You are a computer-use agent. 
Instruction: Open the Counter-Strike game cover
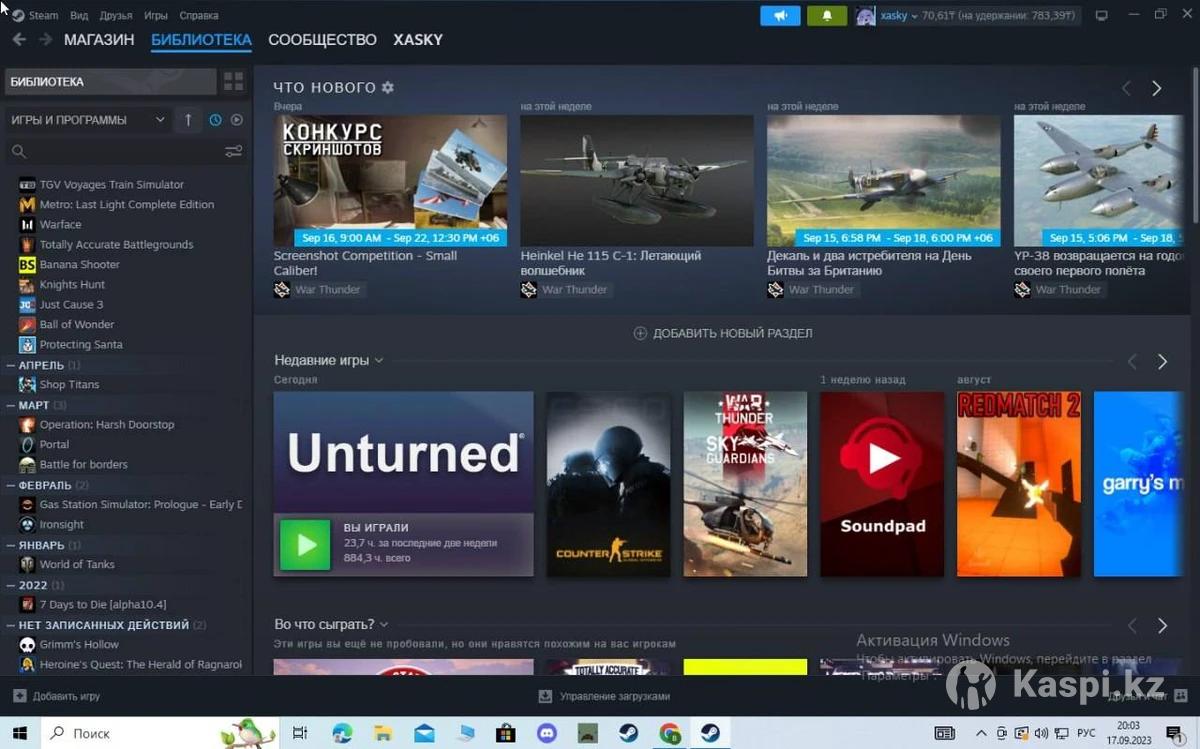(608, 484)
